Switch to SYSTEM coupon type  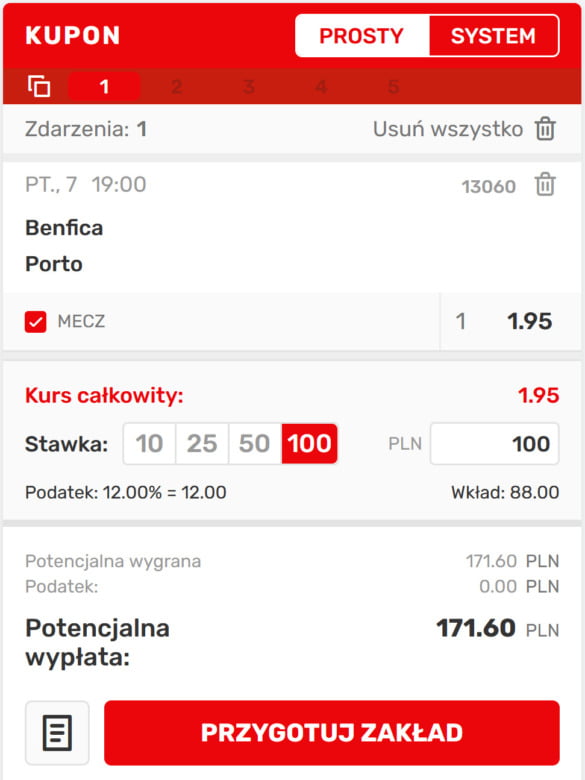[493, 36]
